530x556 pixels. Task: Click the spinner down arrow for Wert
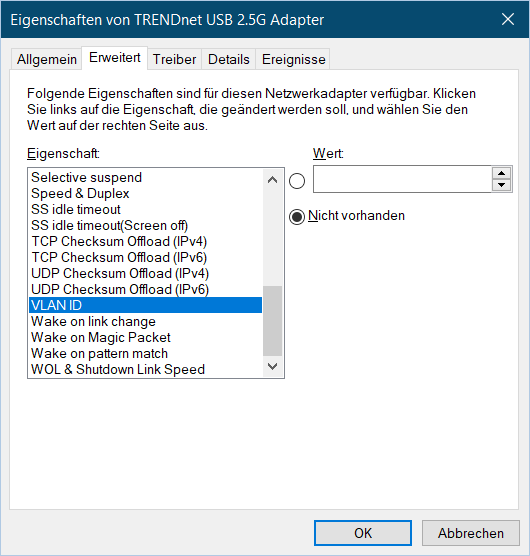[x=501, y=185]
